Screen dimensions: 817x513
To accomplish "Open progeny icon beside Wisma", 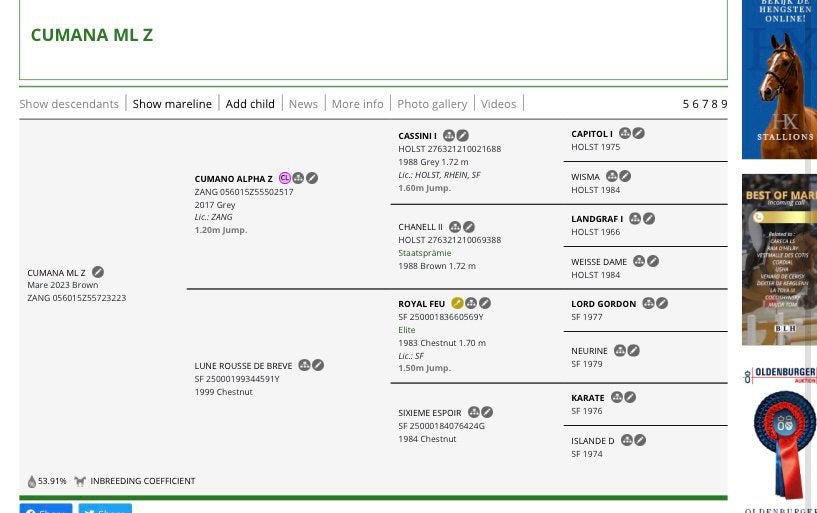I will click(x=612, y=176).
